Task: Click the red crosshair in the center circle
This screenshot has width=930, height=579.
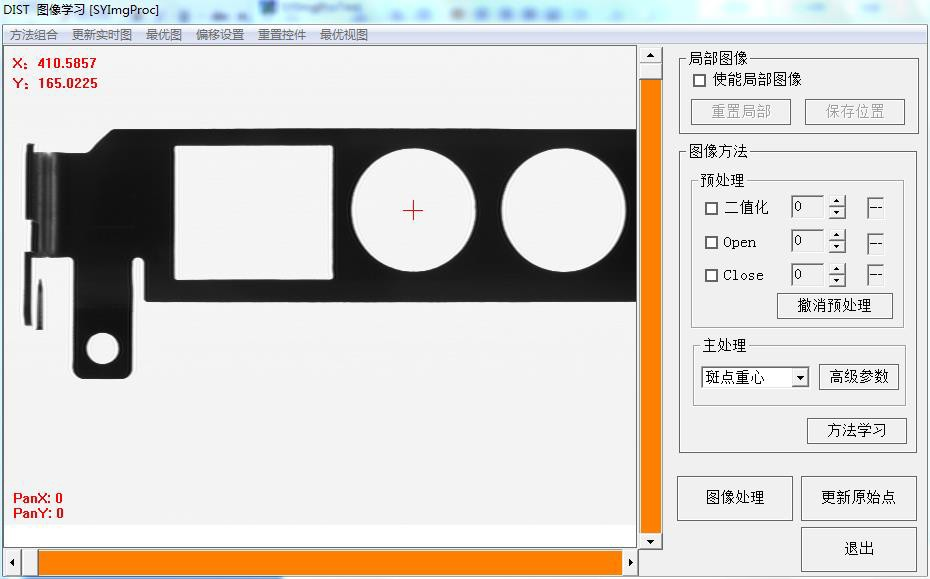Action: tap(413, 210)
